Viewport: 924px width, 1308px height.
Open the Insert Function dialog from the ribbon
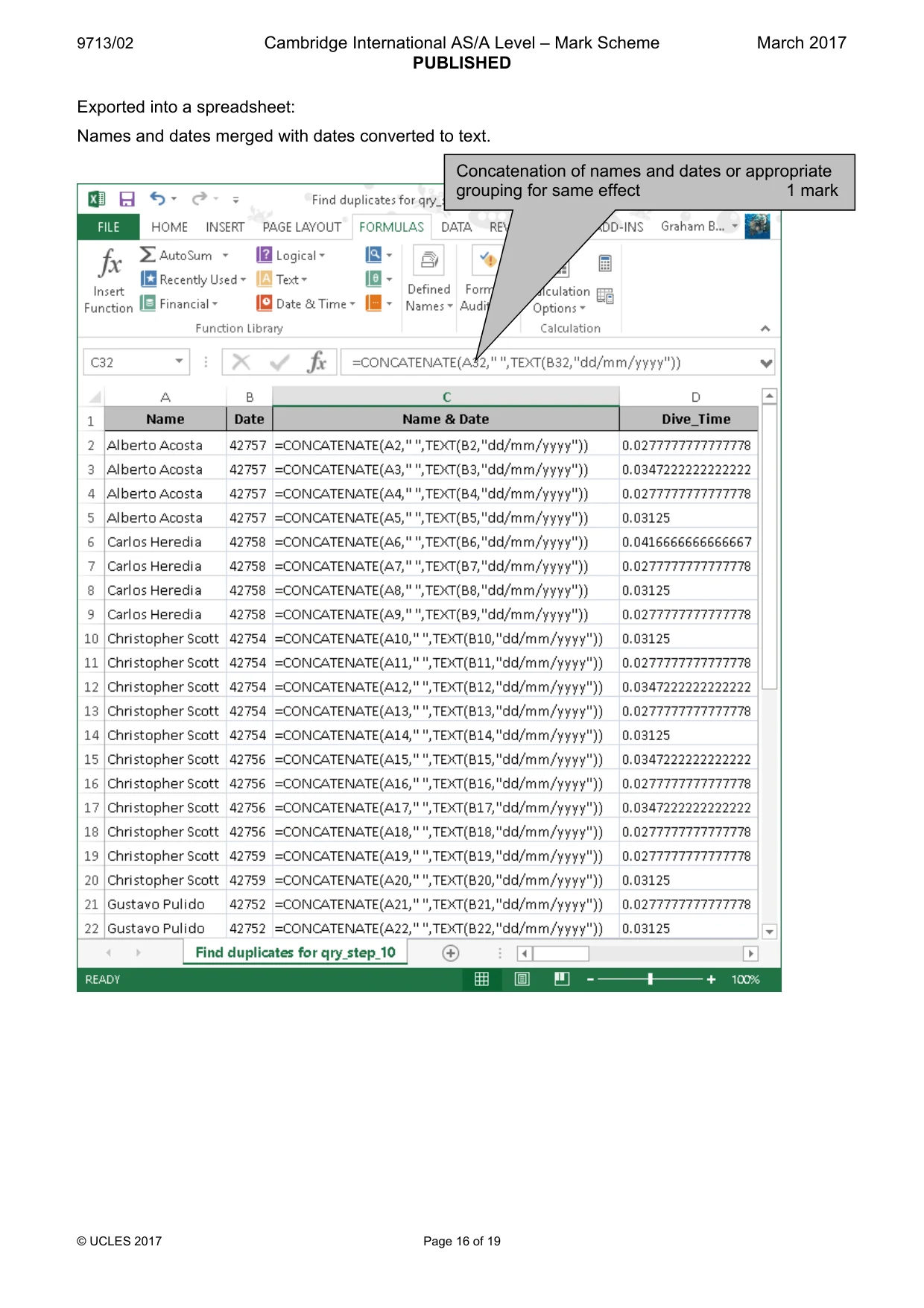109,280
